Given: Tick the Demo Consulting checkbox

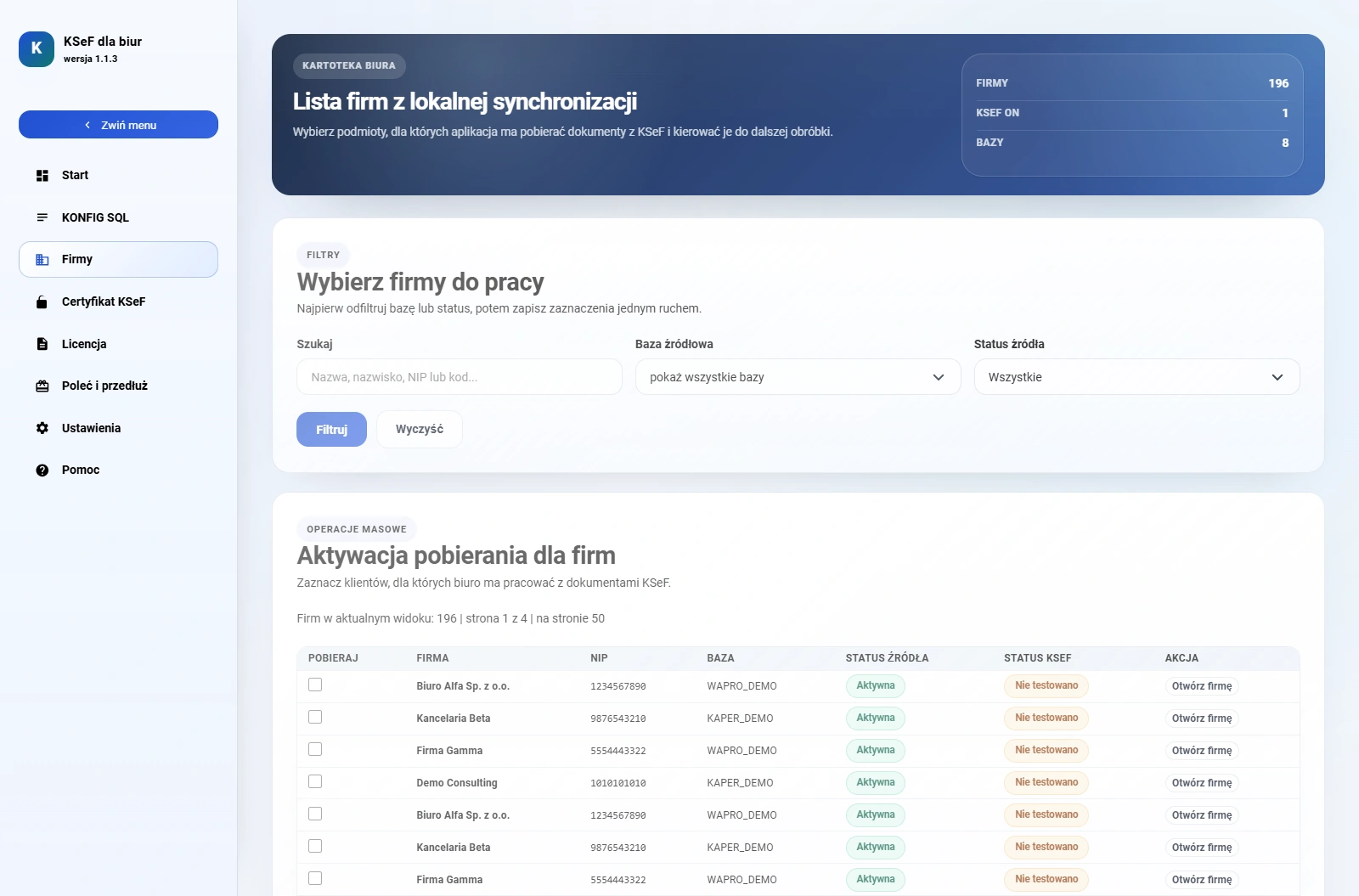Looking at the screenshot, I should [x=315, y=781].
